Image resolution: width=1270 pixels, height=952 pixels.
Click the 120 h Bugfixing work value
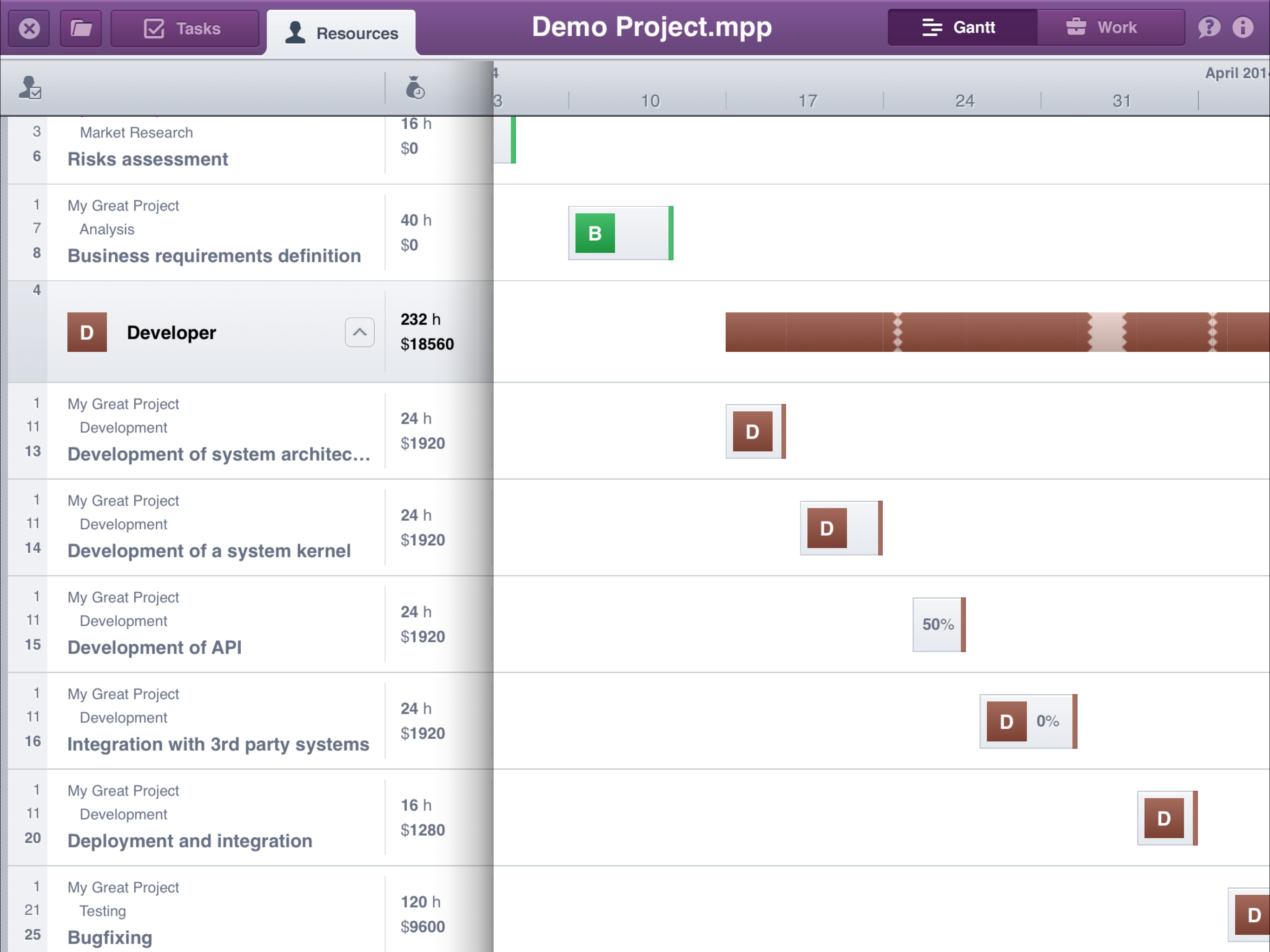point(420,902)
